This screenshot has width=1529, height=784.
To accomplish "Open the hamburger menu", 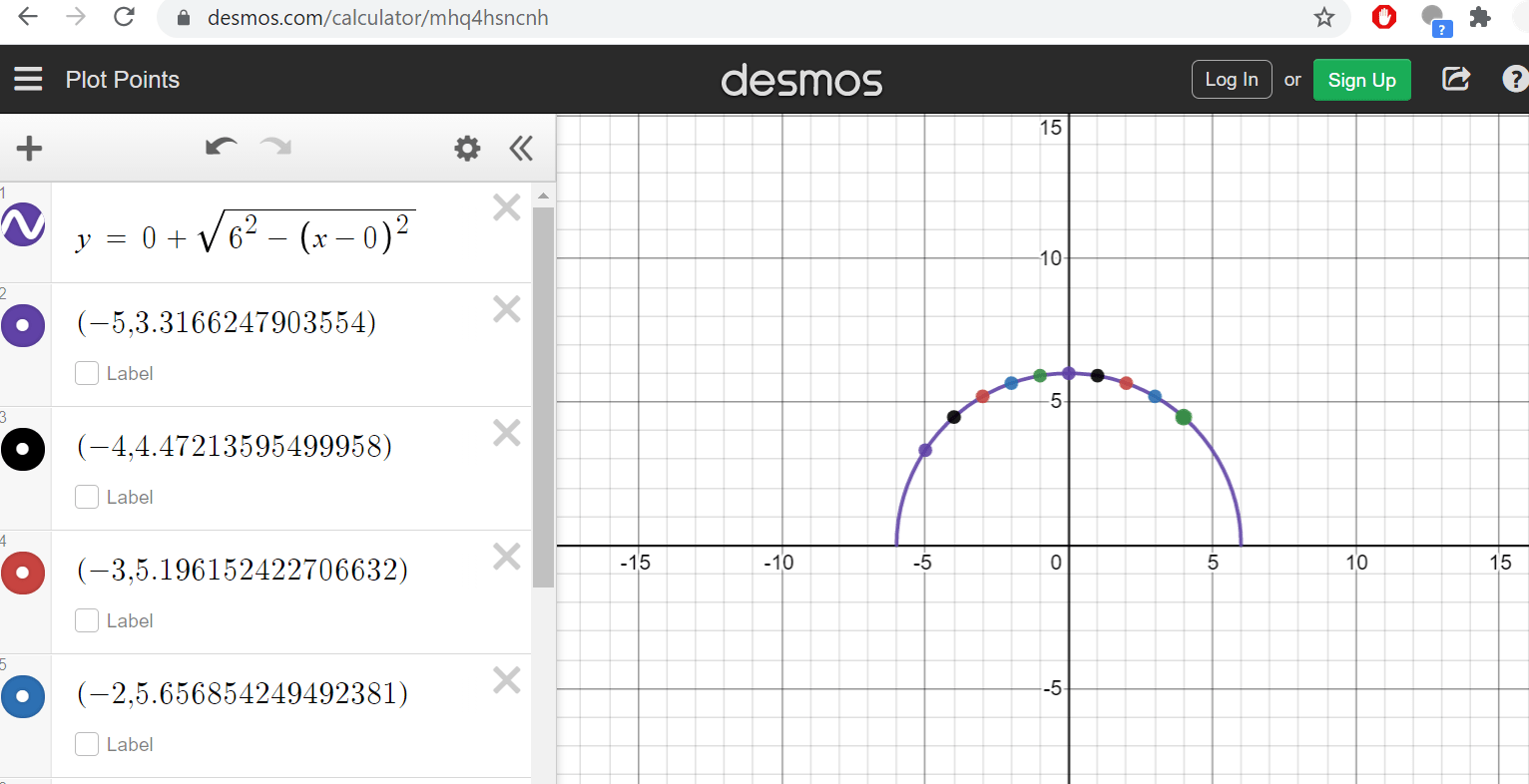I will click(x=29, y=79).
